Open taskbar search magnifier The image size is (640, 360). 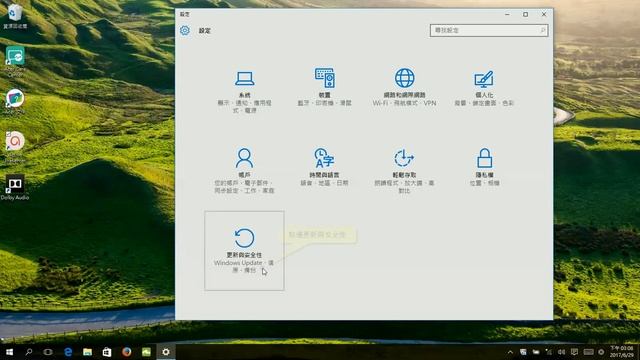click(29, 352)
